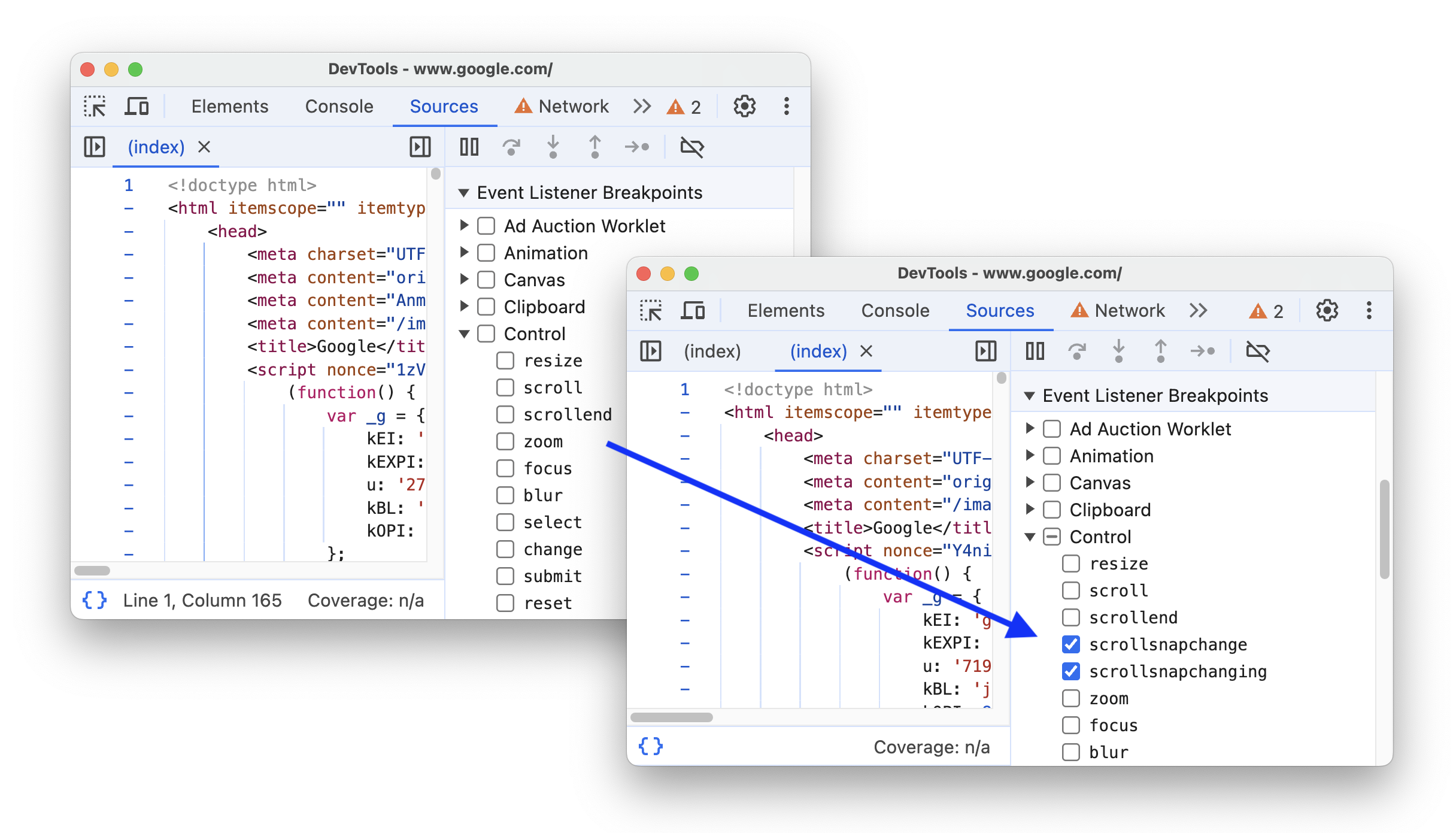Enable the scrollsnapchange breakpoint checkbox
The width and height of the screenshot is (1456, 833).
point(1068,645)
